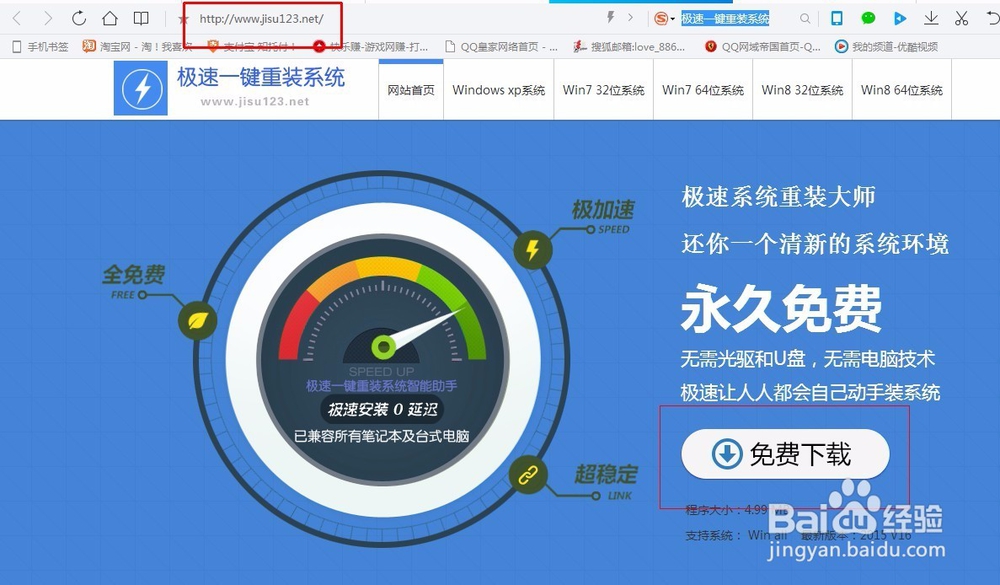Select the 网站首页 nav tab
Viewport: 1000px width, 585px height.
click(x=411, y=90)
